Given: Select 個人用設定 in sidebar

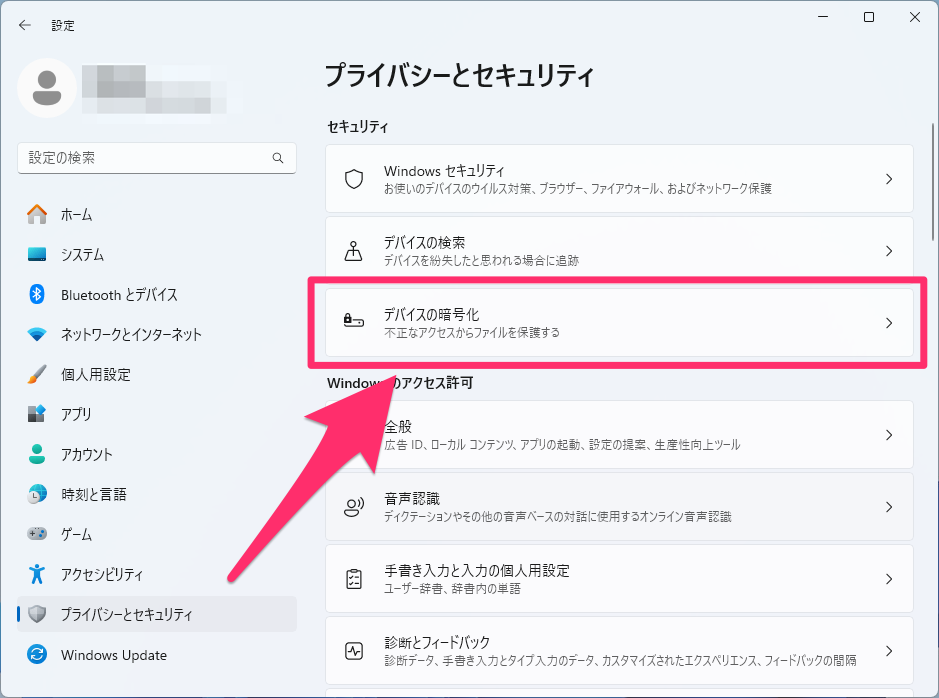Looking at the screenshot, I should click(157, 375).
